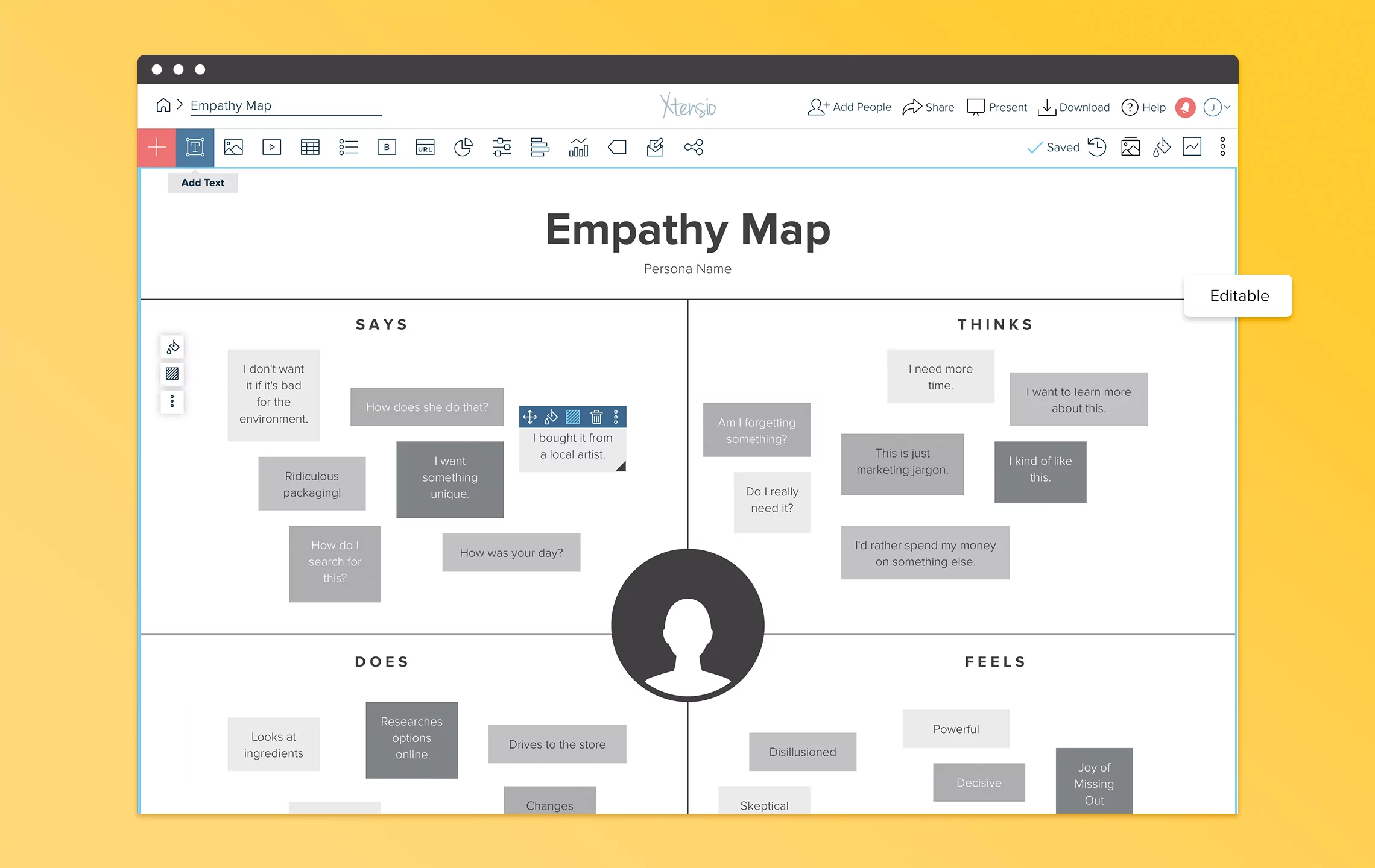Insert a URL embed element
This screenshot has width=1375, height=868.
point(425,147)
